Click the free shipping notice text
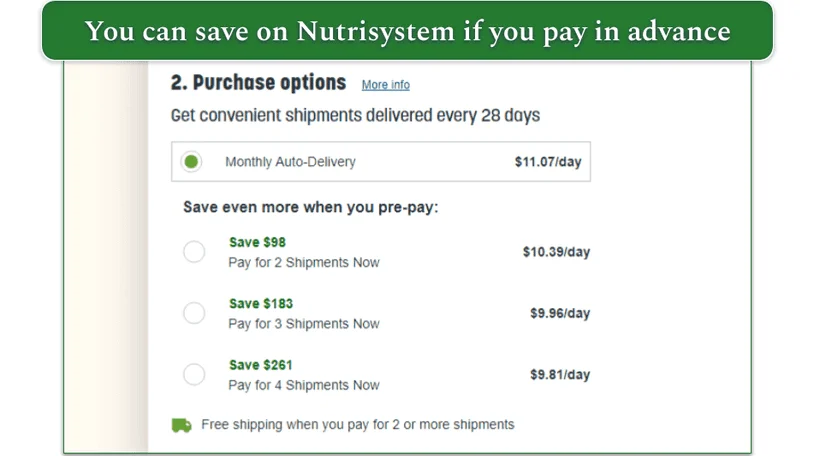814x456 pixels. coord(357,424)
